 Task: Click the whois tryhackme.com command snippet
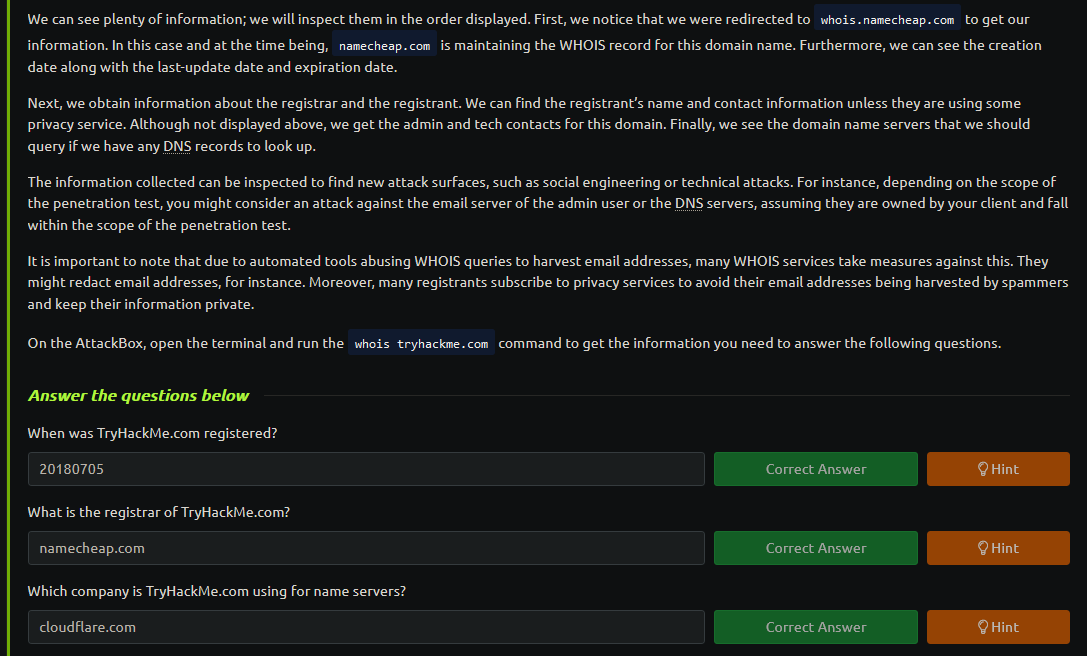coord(421,344)
